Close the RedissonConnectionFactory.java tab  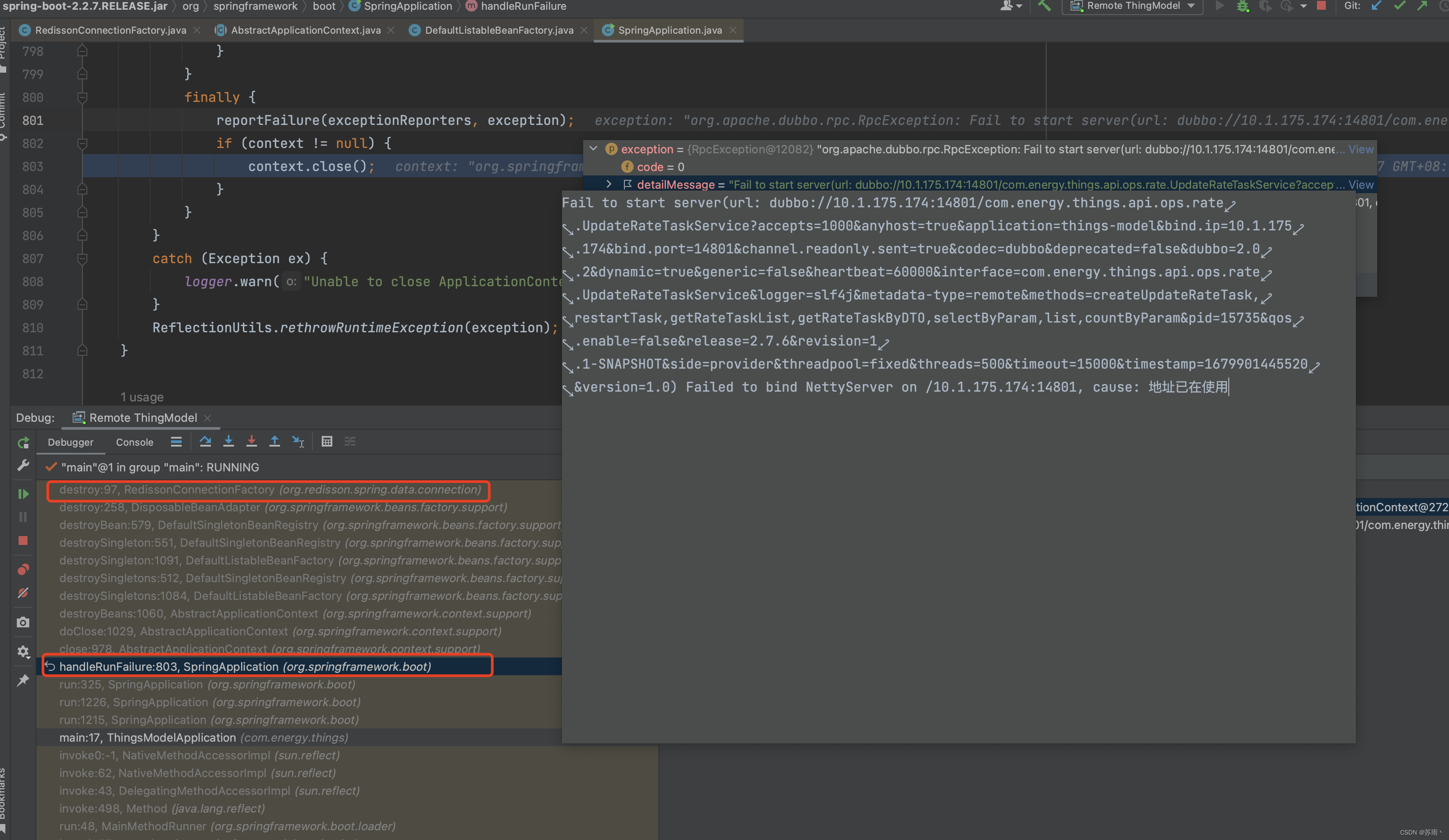pyautogui.click(x=197, y=30)
